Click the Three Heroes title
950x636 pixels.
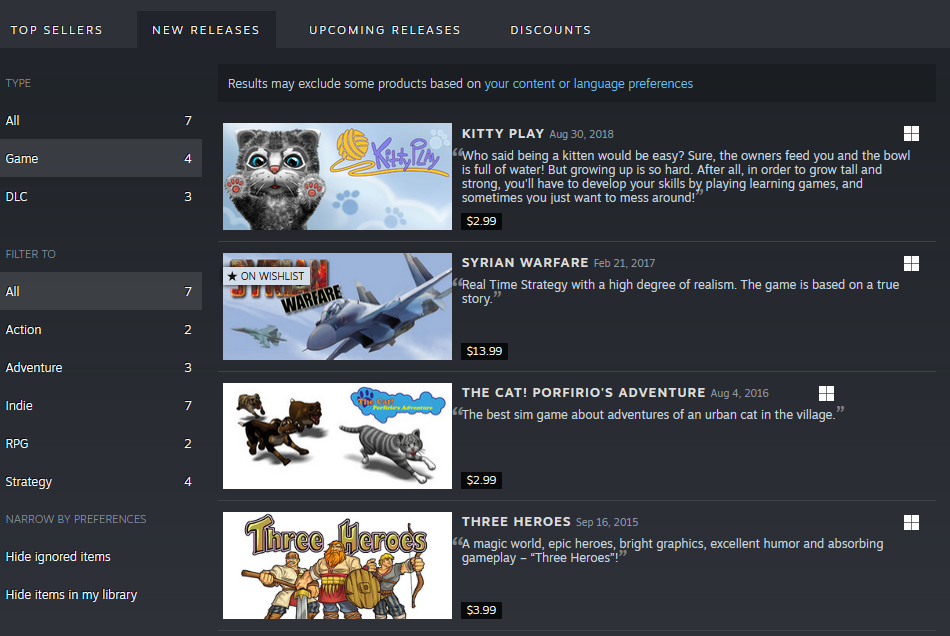[x=516, y=522]
